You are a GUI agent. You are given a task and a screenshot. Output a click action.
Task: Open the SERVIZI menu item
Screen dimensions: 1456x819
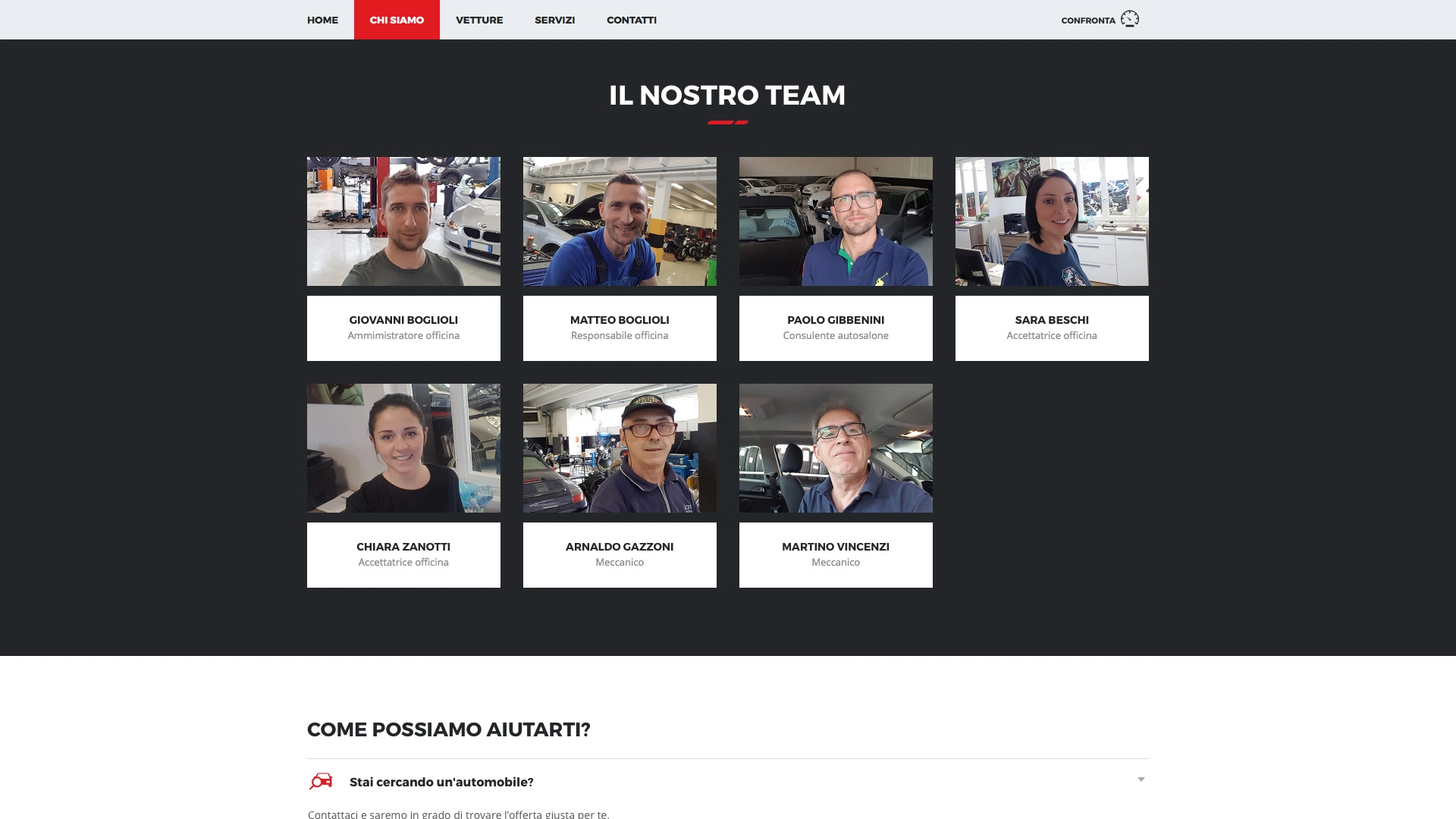coord(554,20)
